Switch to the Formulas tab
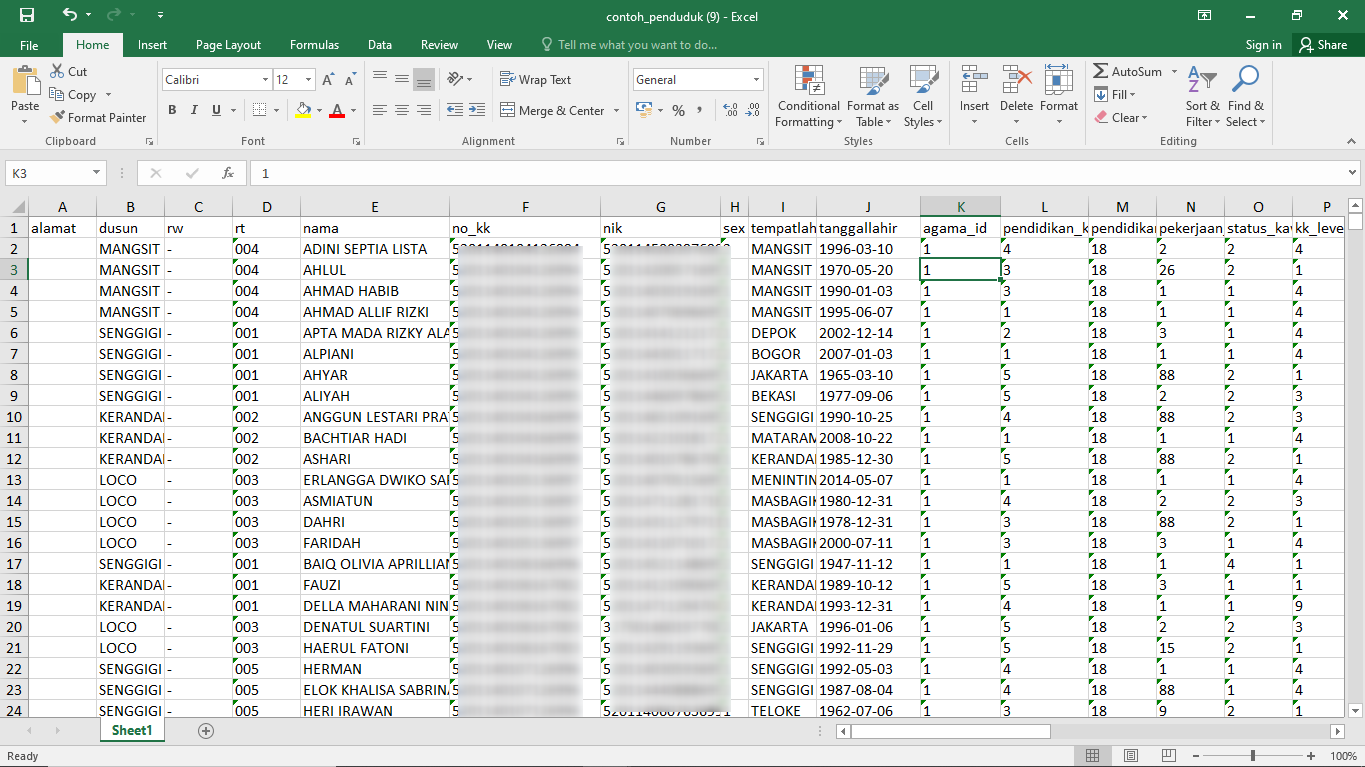The image size is (1365, 767). click(314, 45)
